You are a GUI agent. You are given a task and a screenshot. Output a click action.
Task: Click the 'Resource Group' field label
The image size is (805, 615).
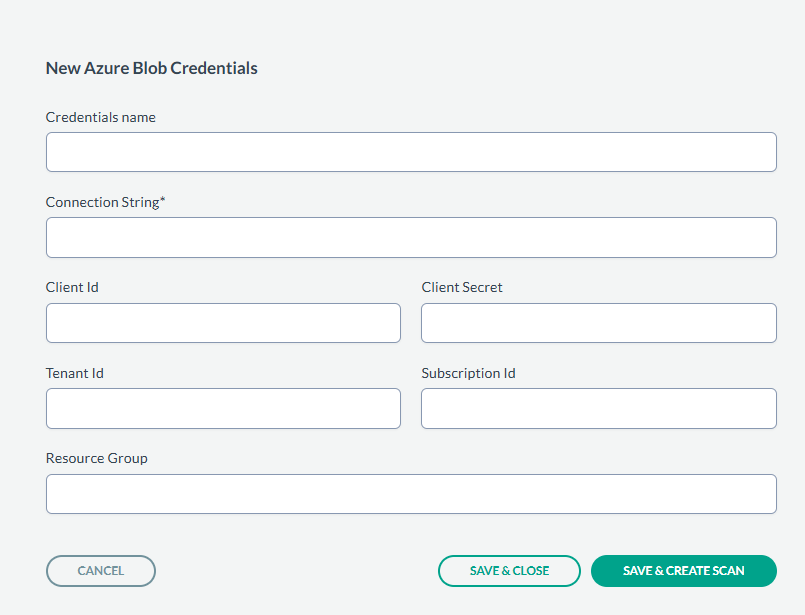tap(97, 458)
